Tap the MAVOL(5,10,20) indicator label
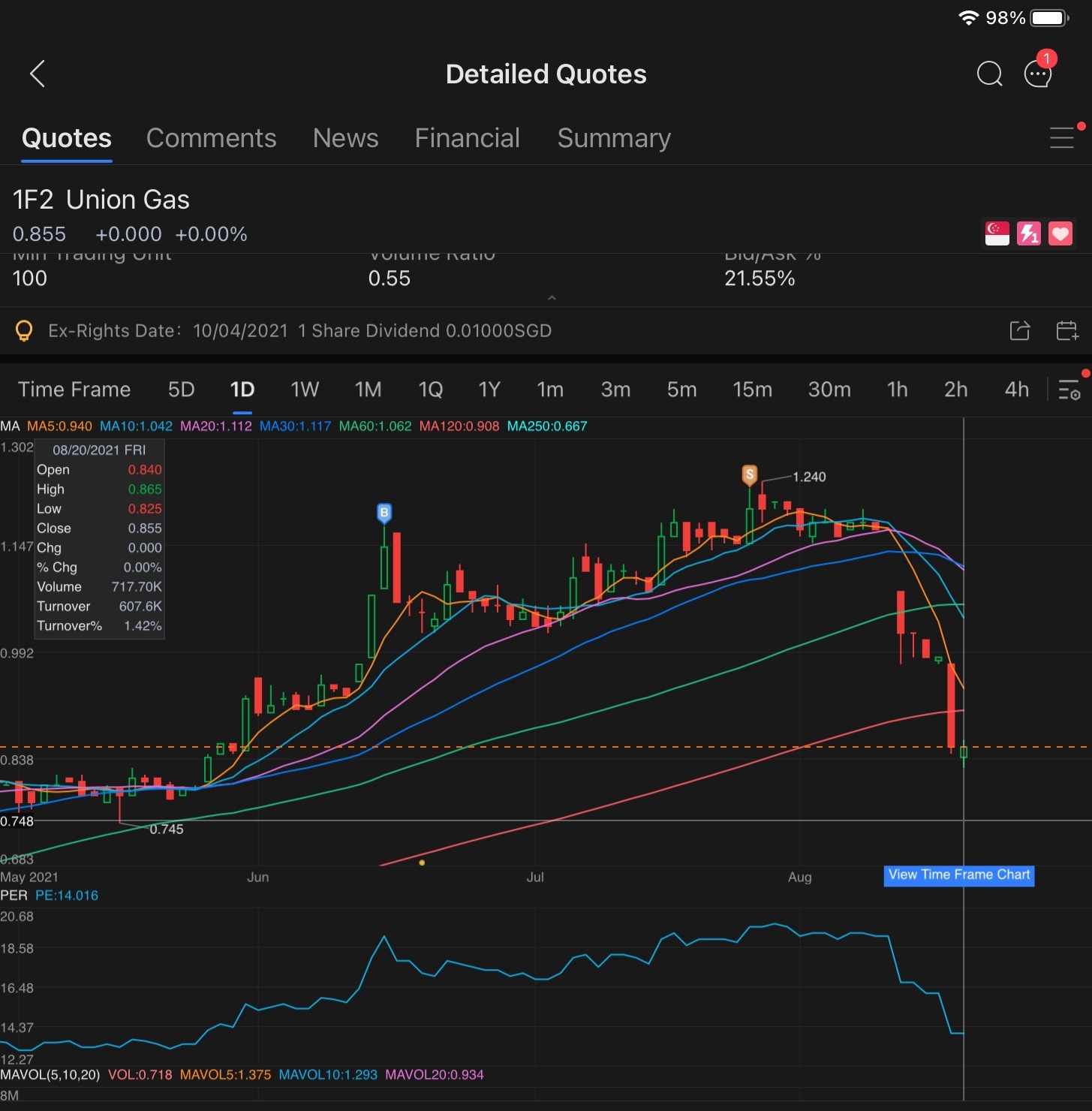The image size is (1092, 1111). click(x=50, y=1075)
